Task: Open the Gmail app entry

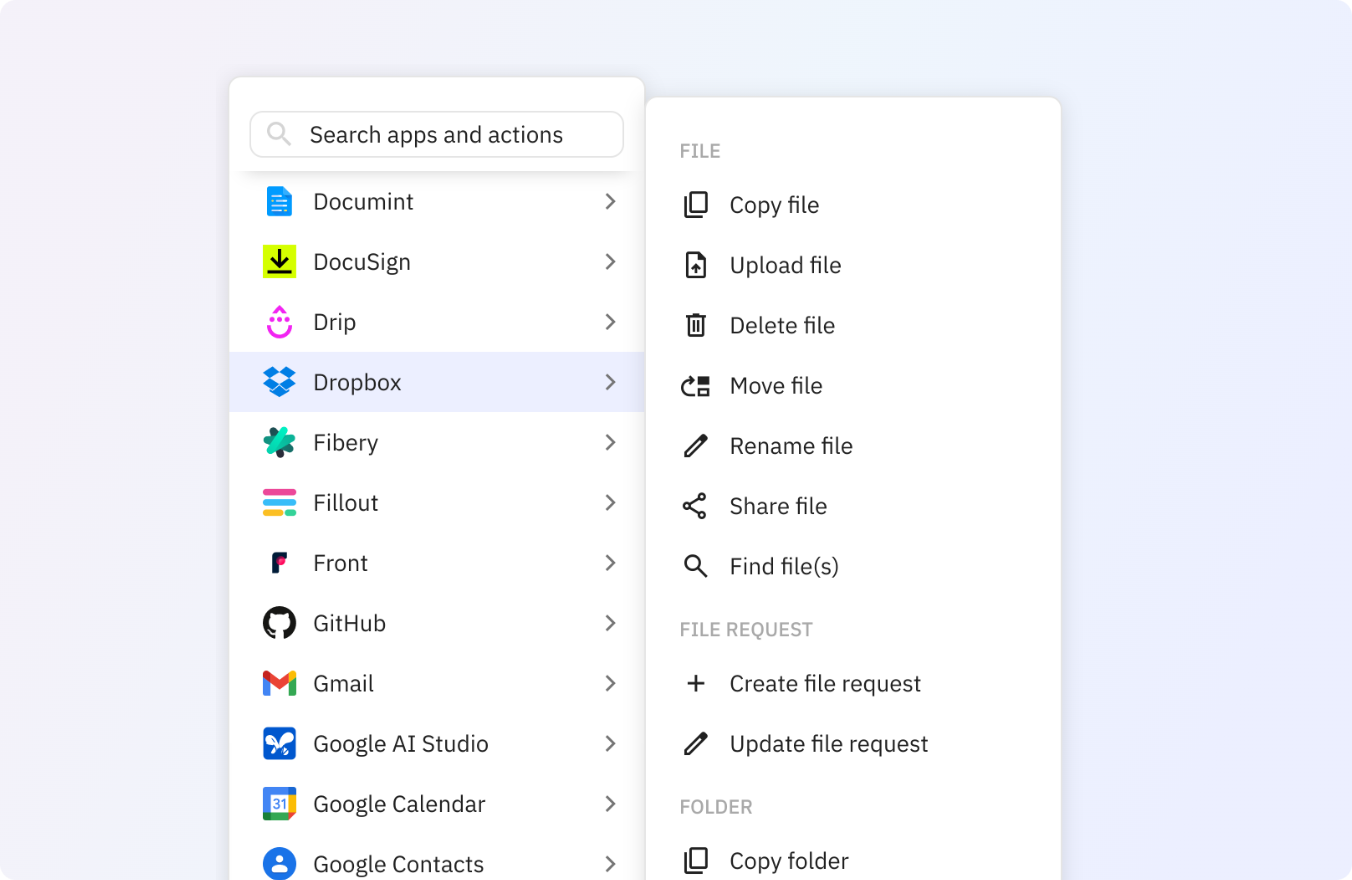Action: 437,683
